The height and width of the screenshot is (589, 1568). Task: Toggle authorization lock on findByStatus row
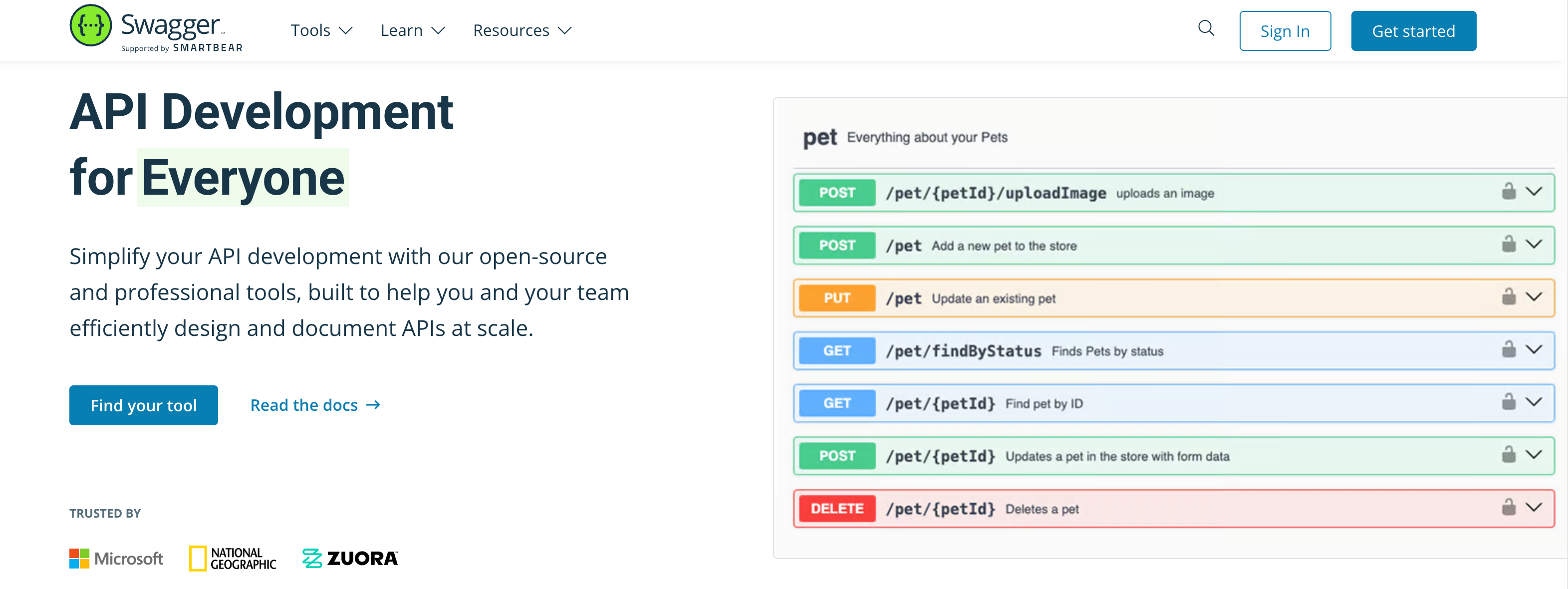click(1508, 349)
